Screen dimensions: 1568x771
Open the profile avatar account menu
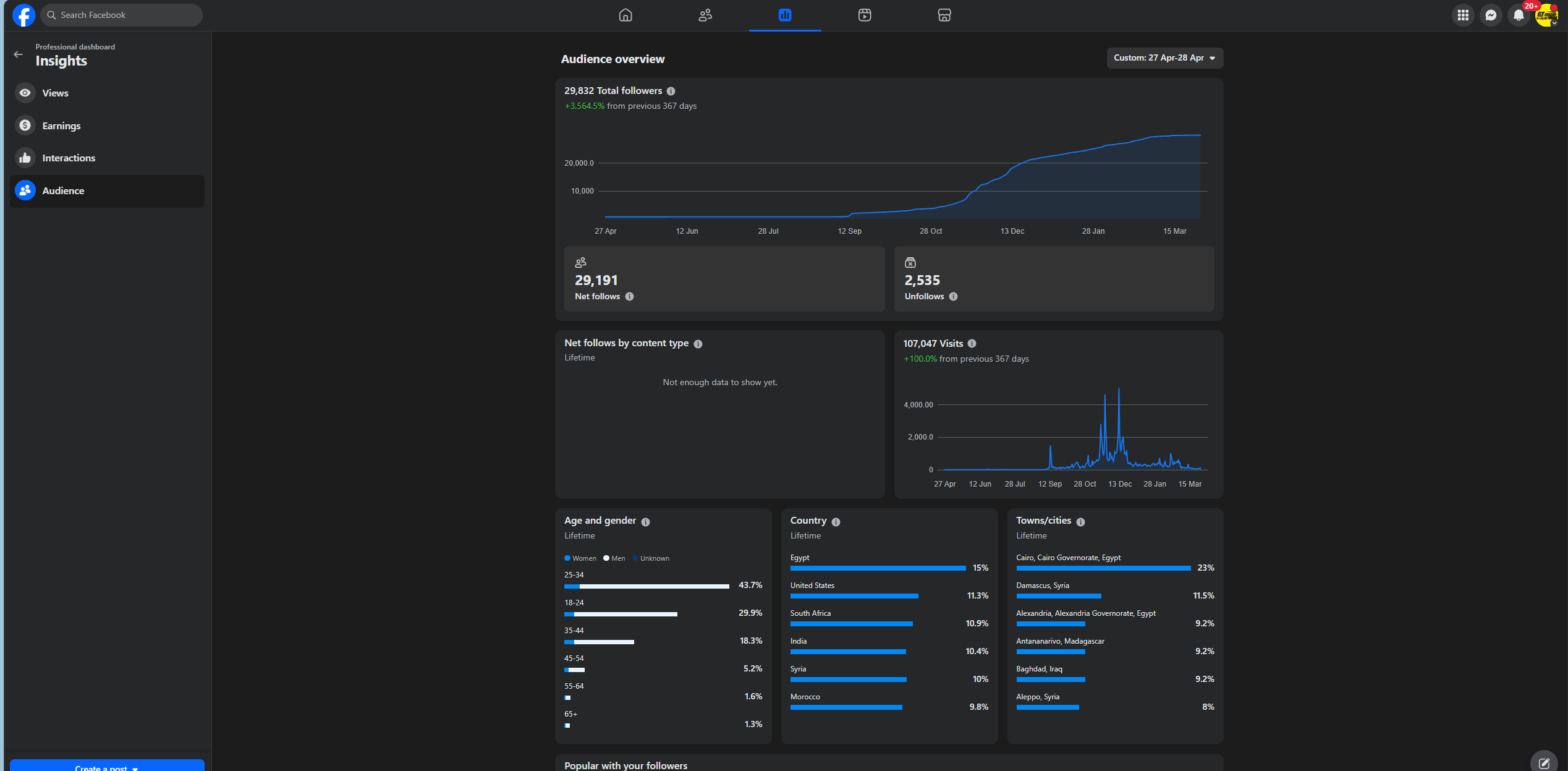[x=1546, y=15]
